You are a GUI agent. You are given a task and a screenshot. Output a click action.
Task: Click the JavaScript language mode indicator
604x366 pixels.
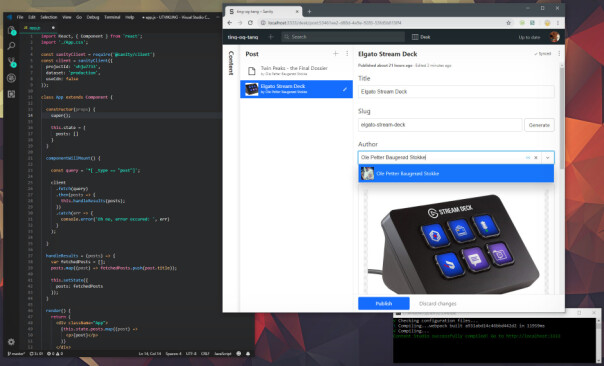pyautogui.click(x=223, y=353)
